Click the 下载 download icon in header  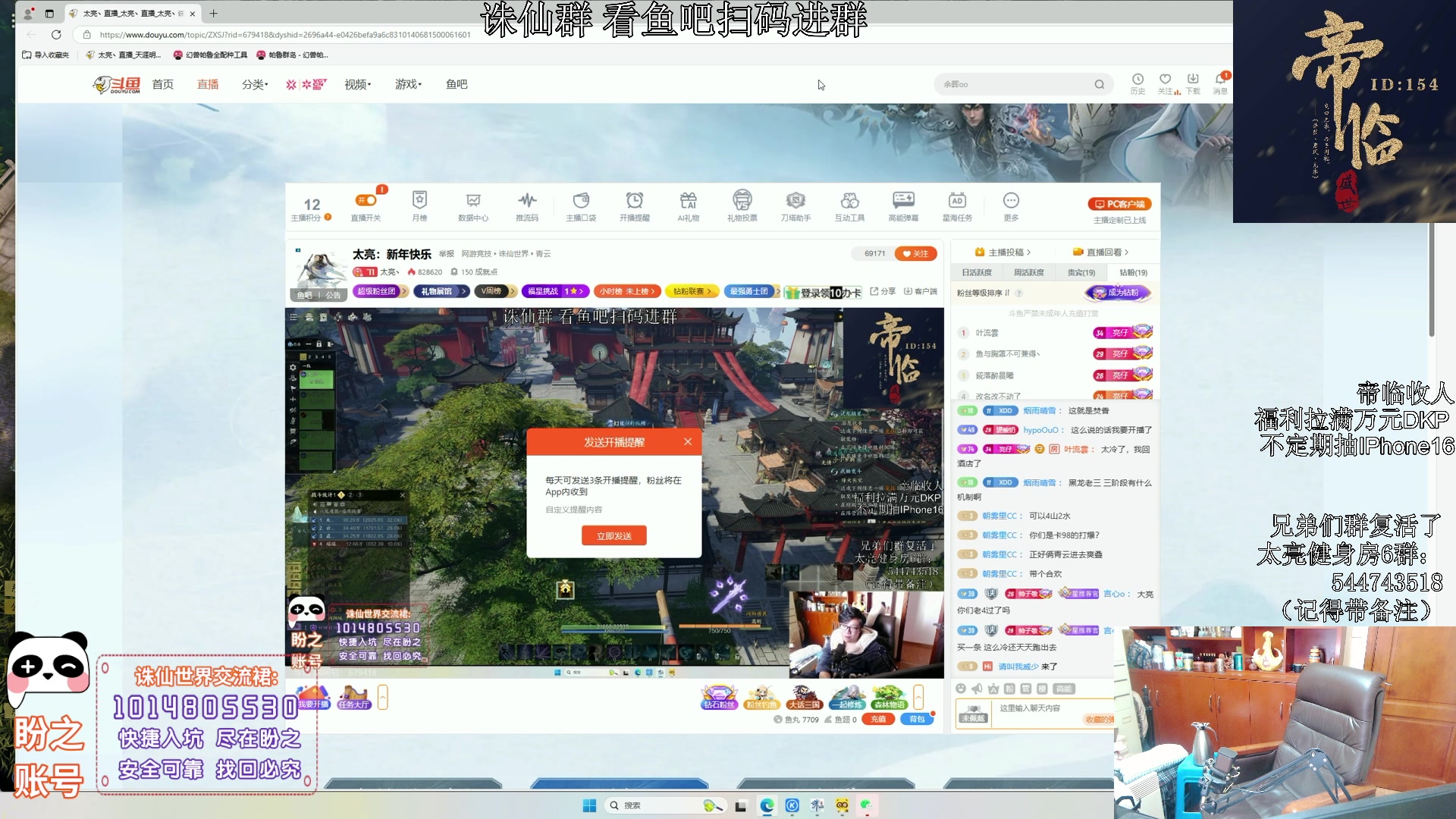click(x=1193, y=83)
